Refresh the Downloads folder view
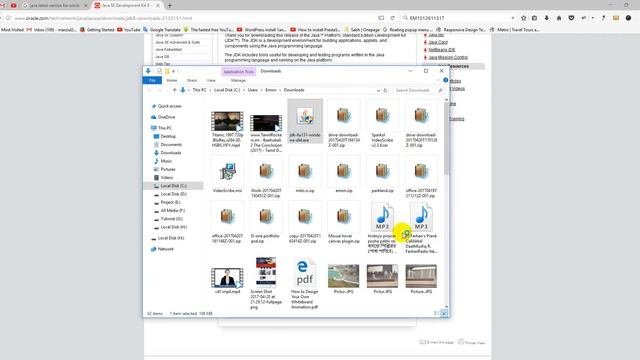This screenshot has width=640, height=360. pyautogui.click(x=385, y=90)
